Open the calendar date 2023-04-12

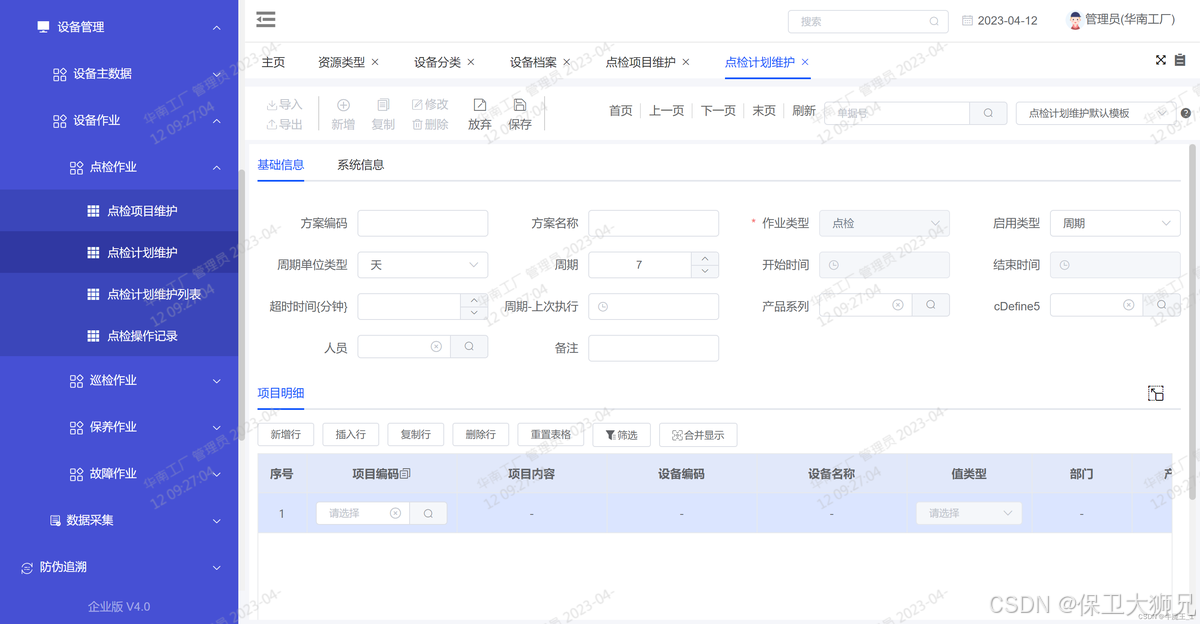pos(1000,21)
